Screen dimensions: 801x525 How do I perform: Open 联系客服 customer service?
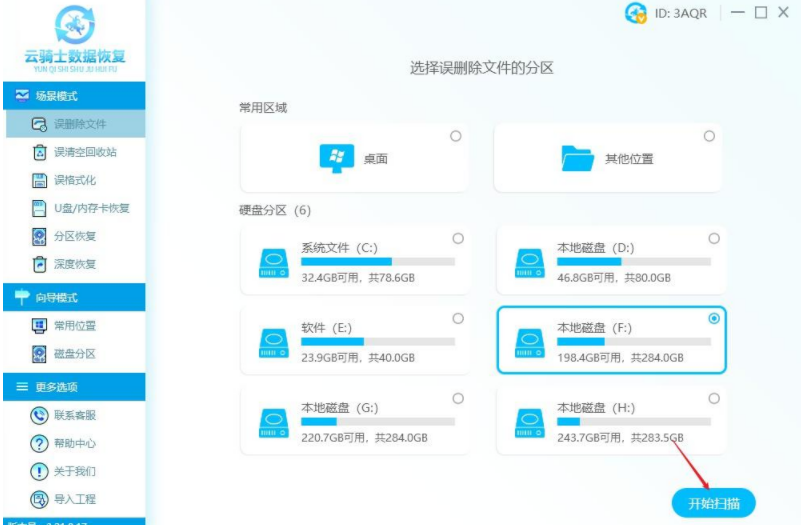pyautogui.click(x=75, y=415)
